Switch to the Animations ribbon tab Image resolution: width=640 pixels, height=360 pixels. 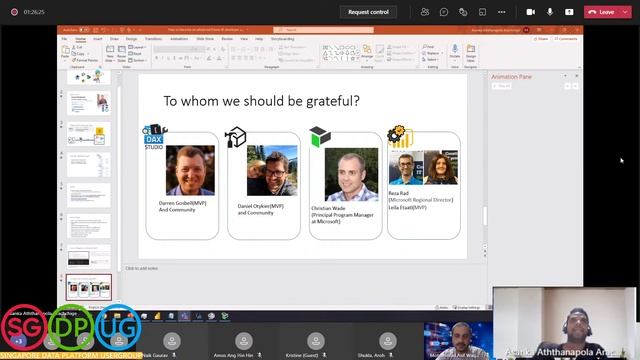click(x=179, y=39)
